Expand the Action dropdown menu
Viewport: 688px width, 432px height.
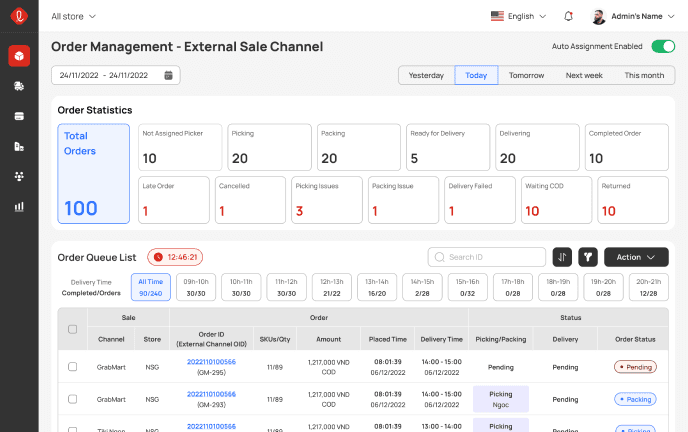click(636, 257)
